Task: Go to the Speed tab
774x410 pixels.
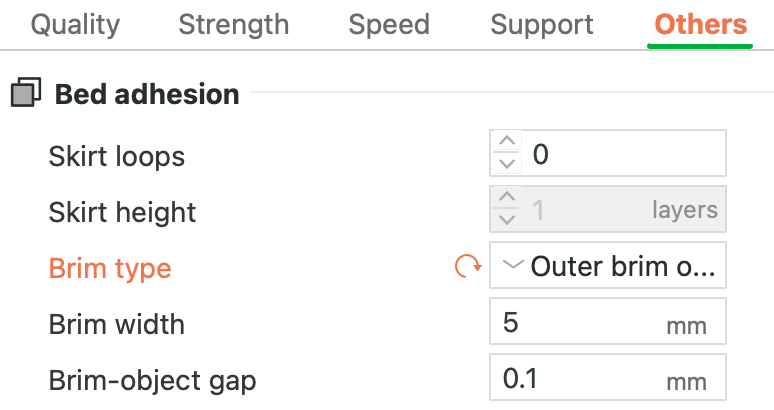Action: (x=389, y=25)
